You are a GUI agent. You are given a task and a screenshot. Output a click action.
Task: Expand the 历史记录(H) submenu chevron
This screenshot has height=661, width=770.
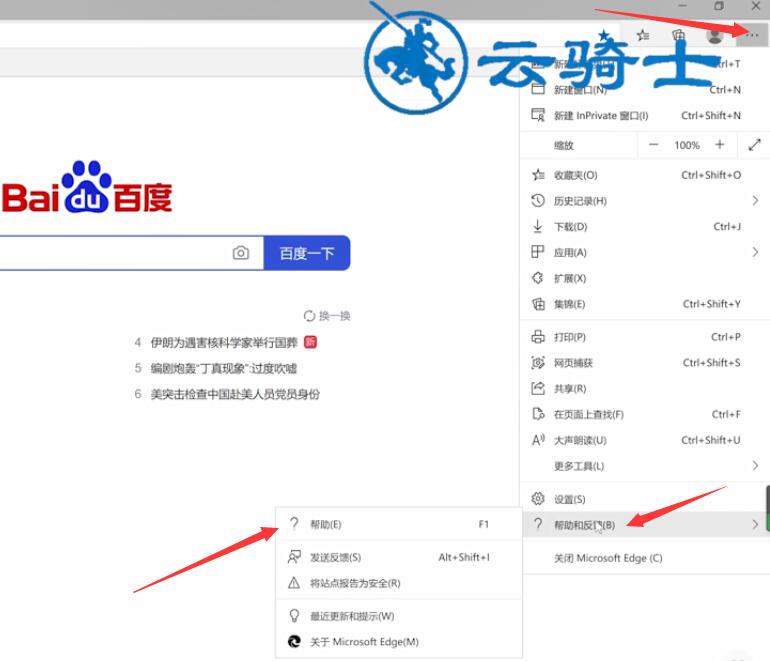755,200
